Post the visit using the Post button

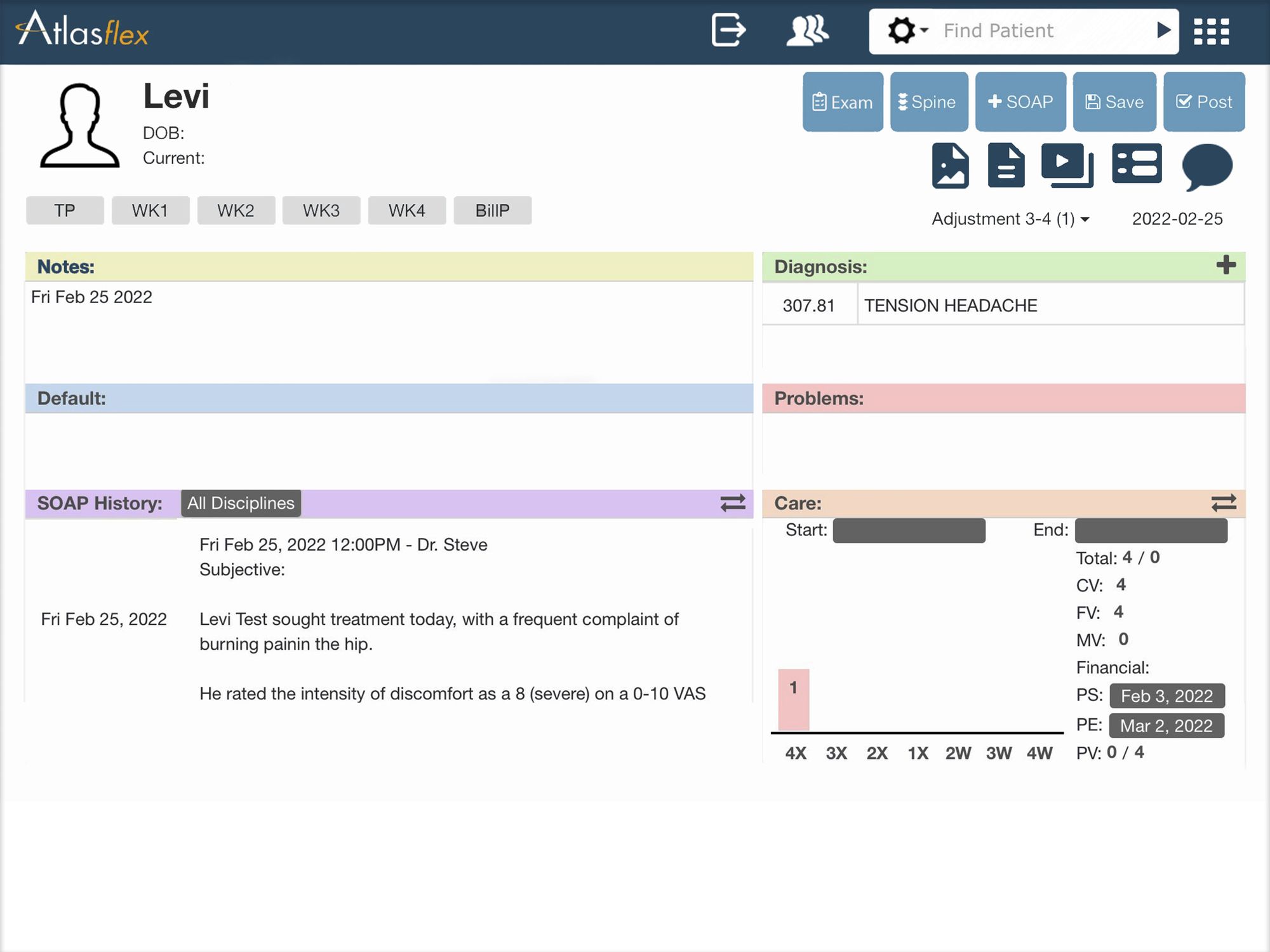1204,102
